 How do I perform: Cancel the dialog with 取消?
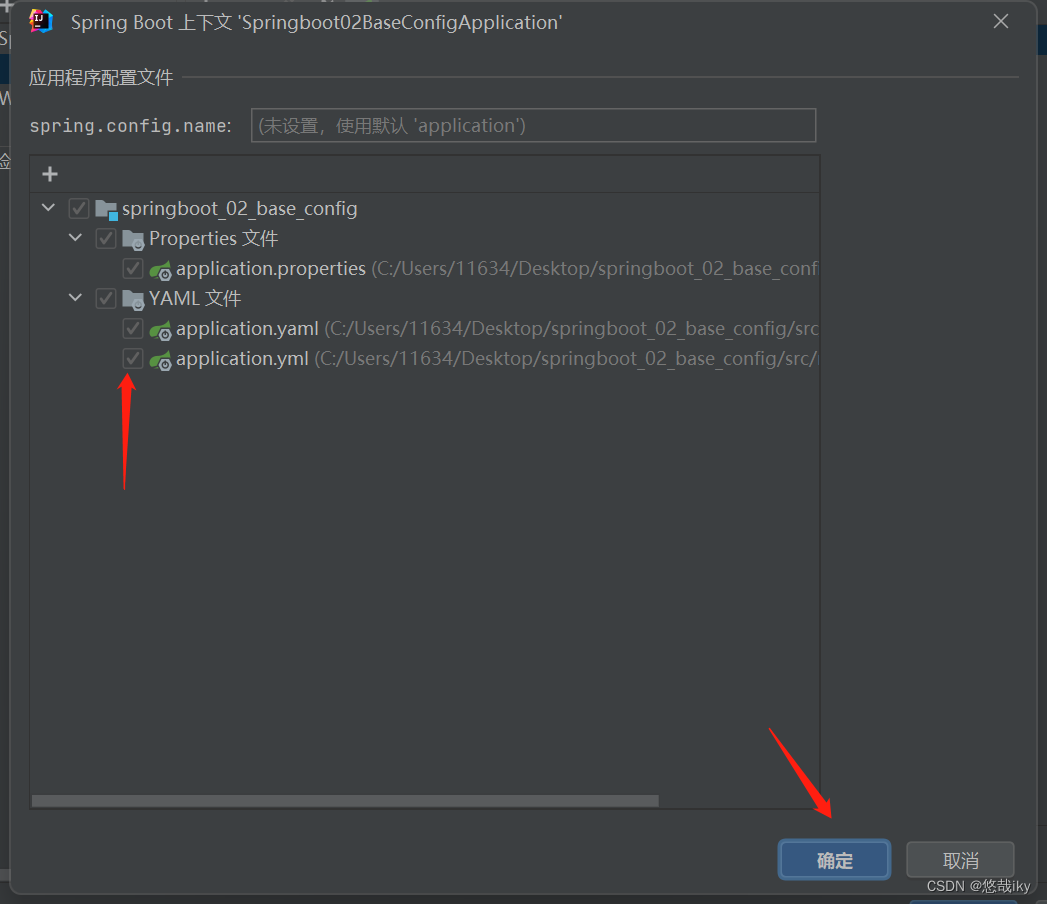click(960, 860)
